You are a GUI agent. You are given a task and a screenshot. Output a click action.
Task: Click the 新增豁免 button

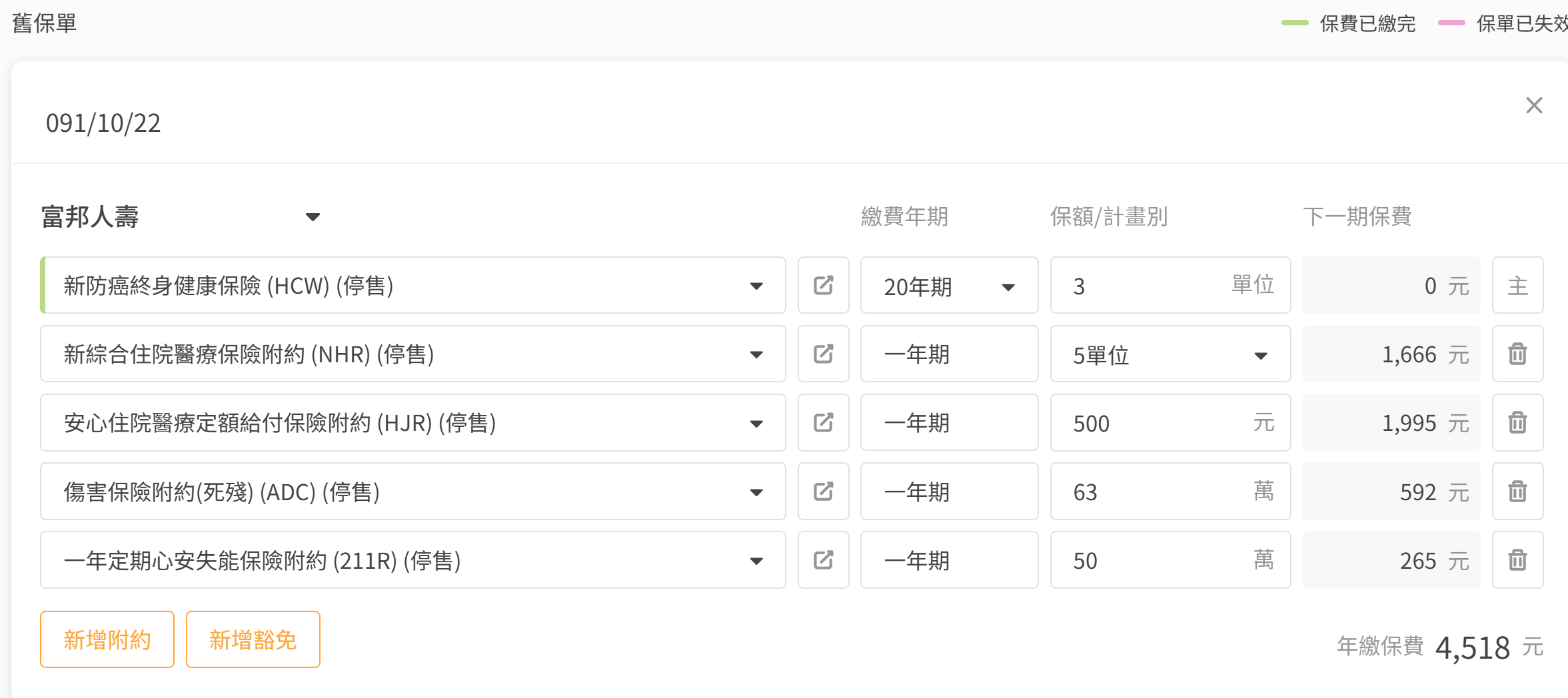(253, 639)
